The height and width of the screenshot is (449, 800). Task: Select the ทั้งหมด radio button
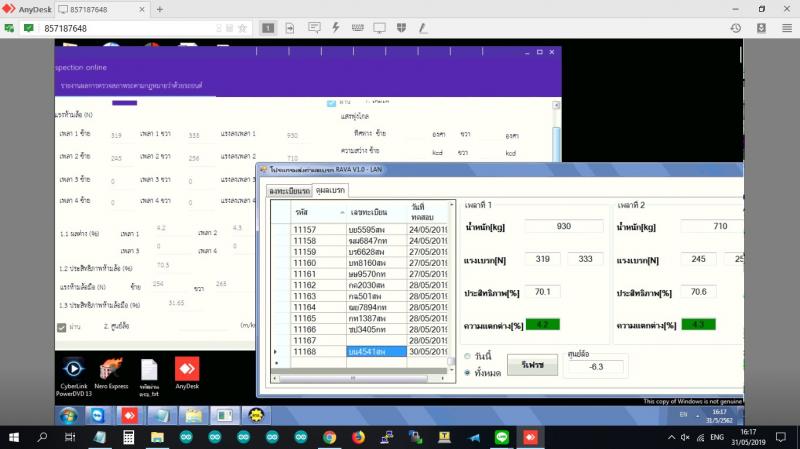pyautogui.click(x=467, y=373)
